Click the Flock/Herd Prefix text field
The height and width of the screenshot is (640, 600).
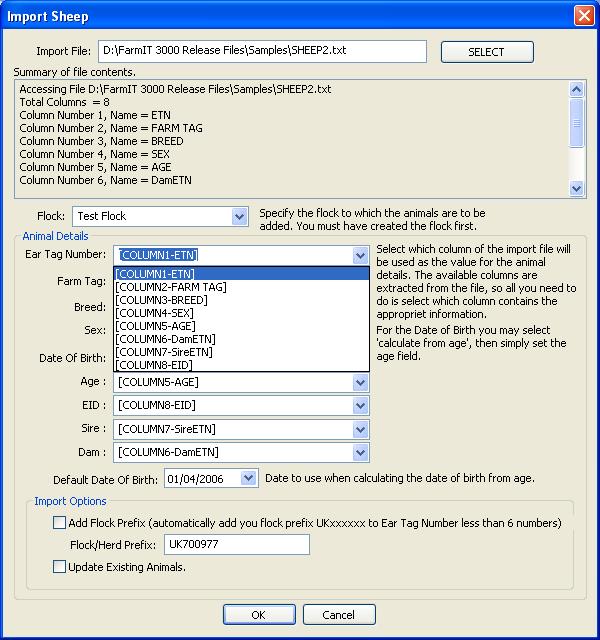(x=237, y=545)
